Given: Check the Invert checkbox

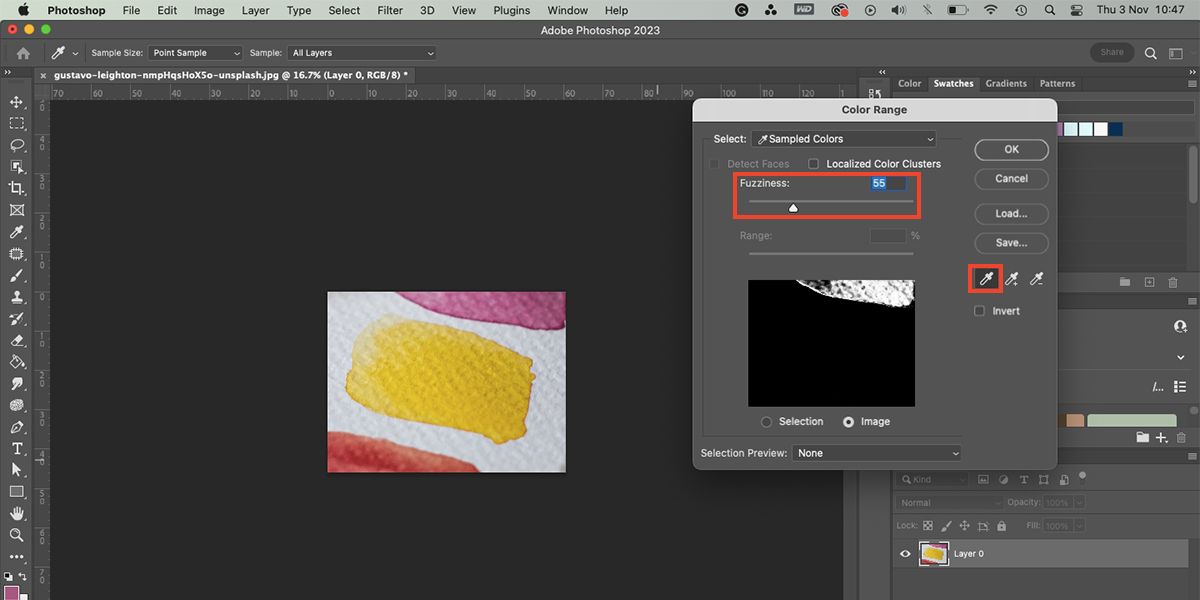Looking at the screenshot, I should [981, 311].
